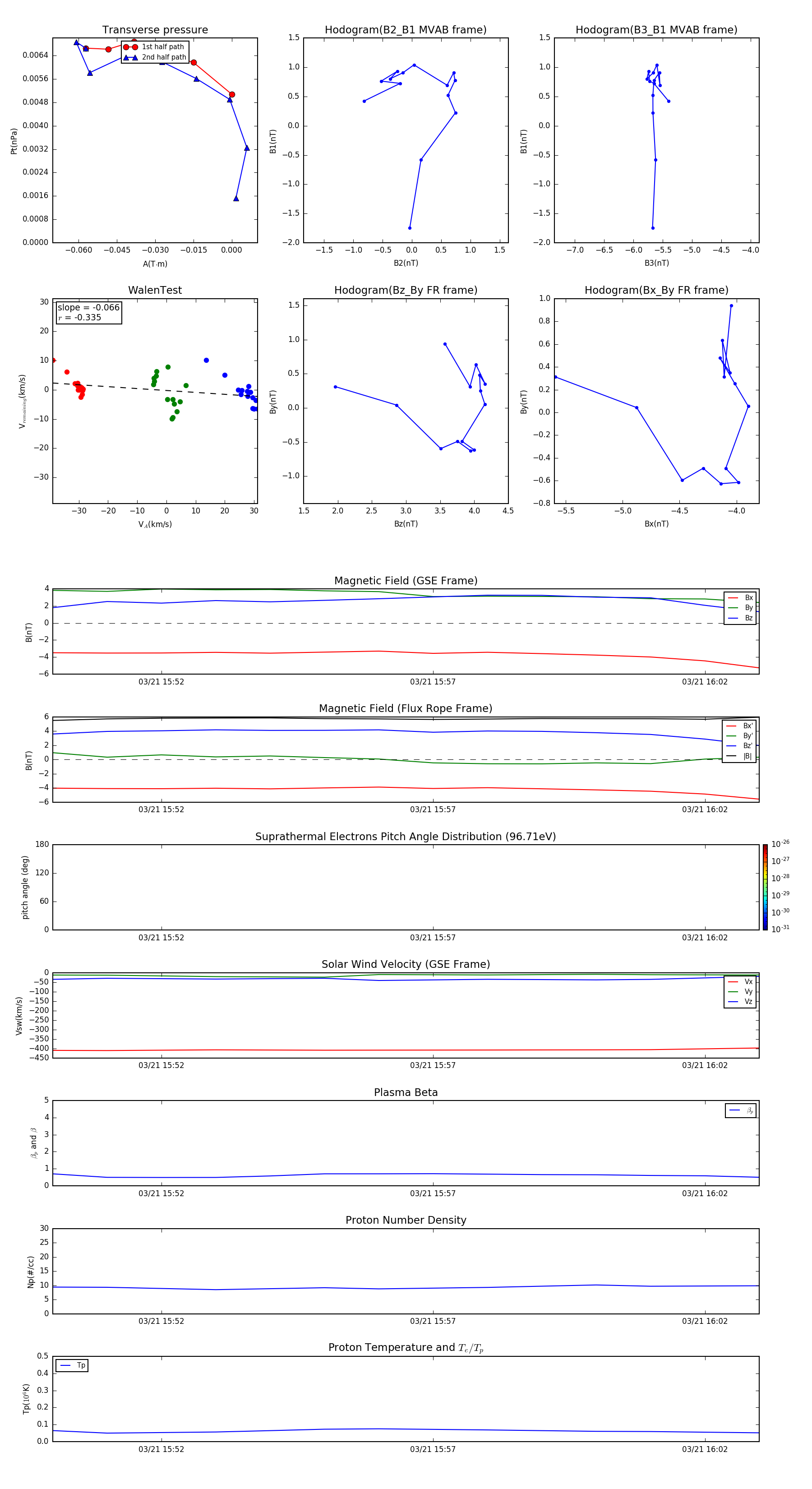Click the 'Plasma Beta' plot title
Screen dimensions: 812x1489
tap(406, 1093)
